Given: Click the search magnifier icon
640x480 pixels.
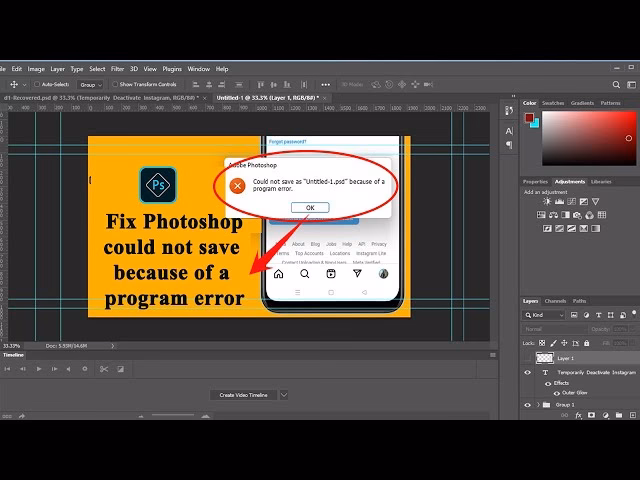Looking at the screenshot, I should coord(616,84).
